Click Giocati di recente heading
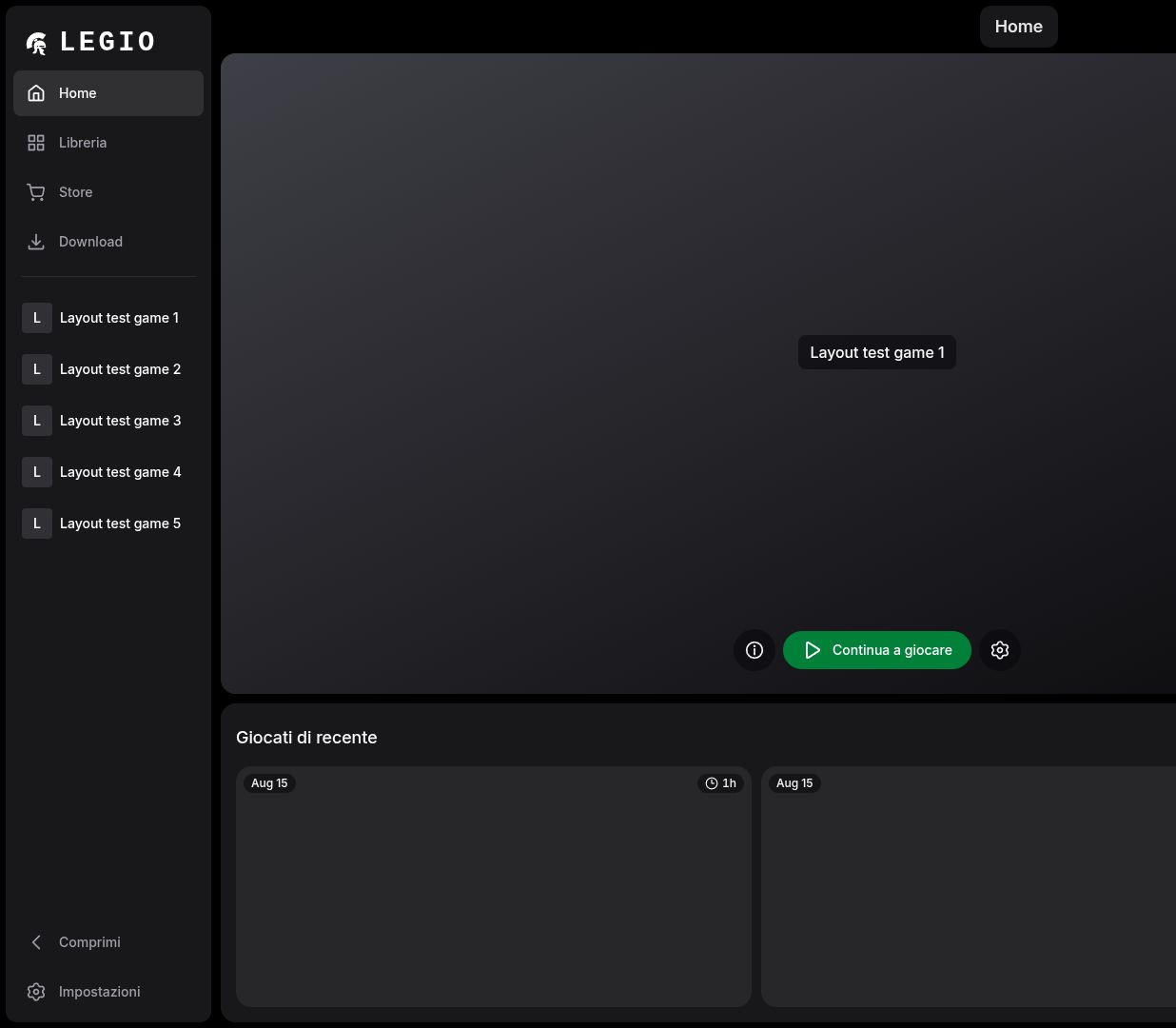 pyautogui.click(x=306, y=738)
